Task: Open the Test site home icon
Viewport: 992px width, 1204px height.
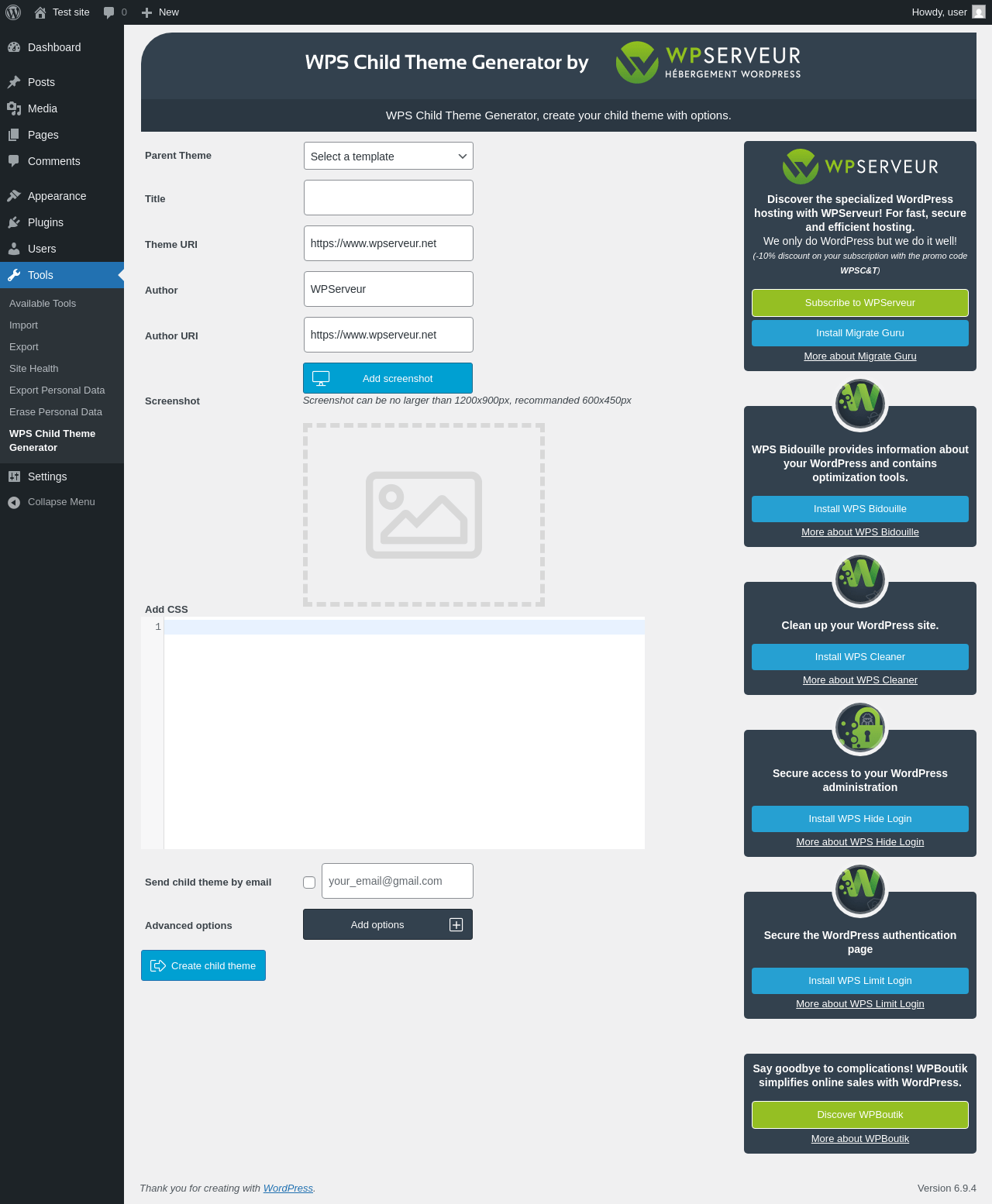Action: pos(40,12)
